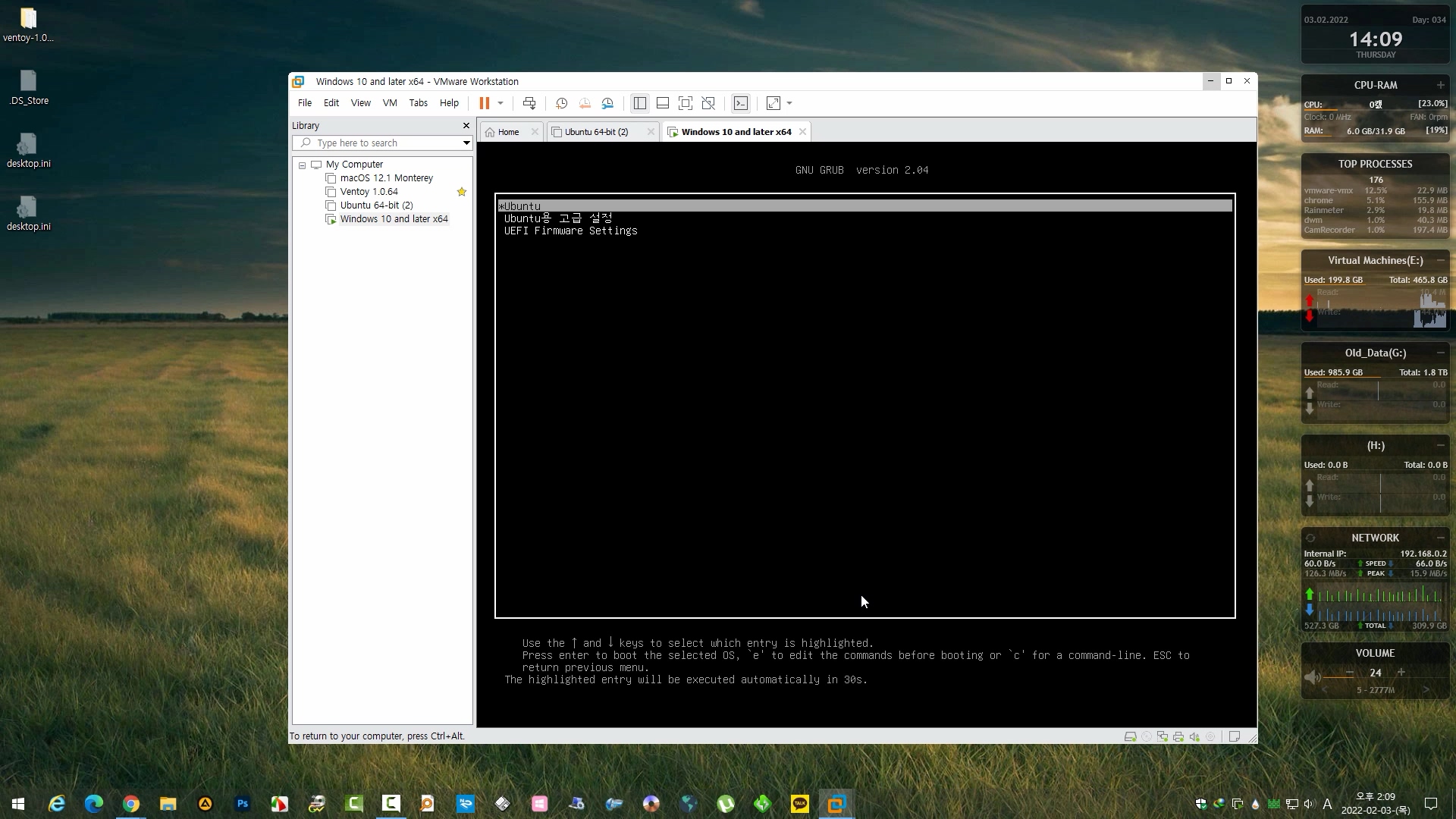Select macOS 12.1 Monterey in library
The width and height of the screenshot is (1456, 819).
[x=386, y=178]
